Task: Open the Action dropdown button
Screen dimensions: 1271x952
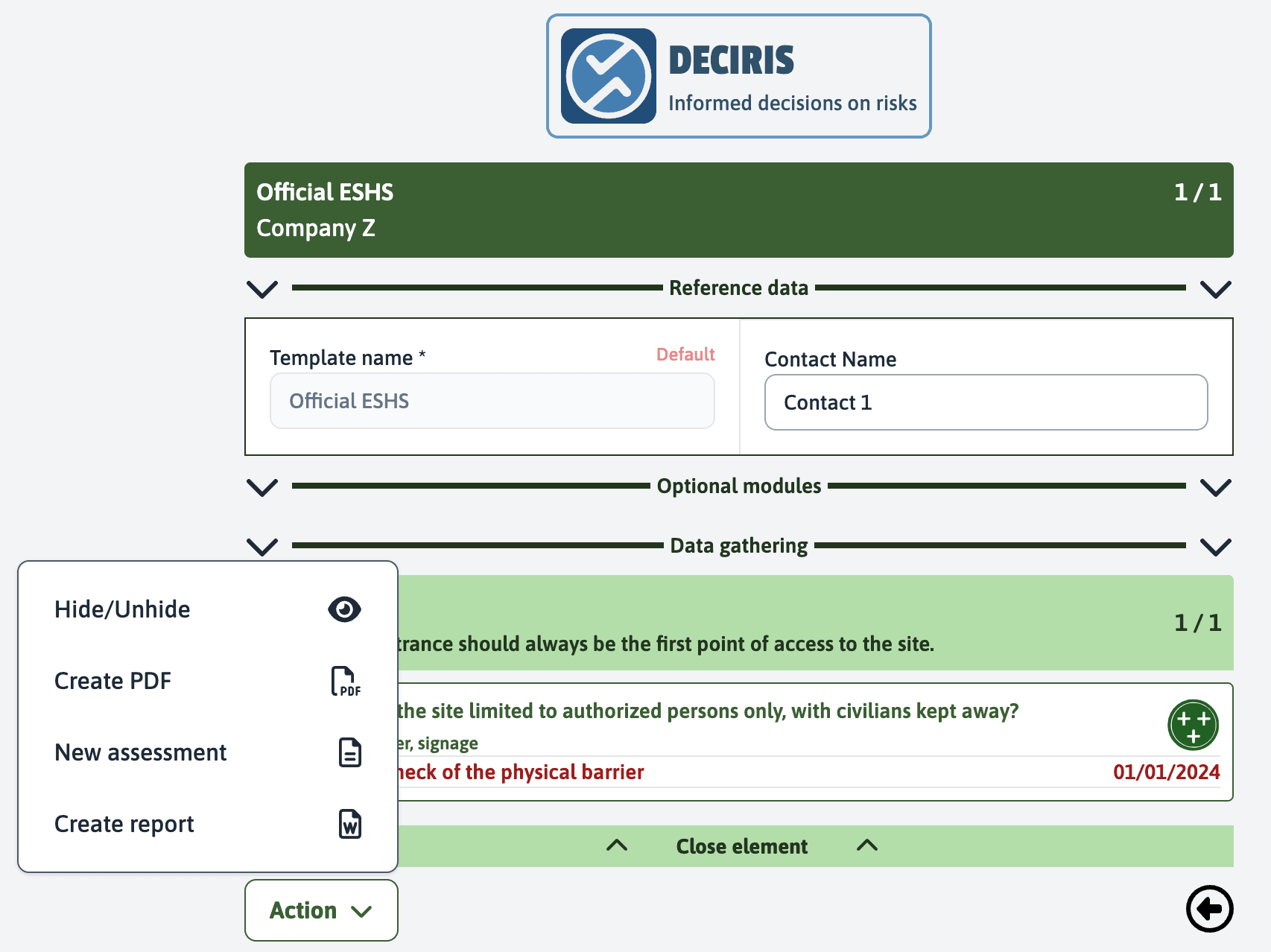Action: [321, 910]
